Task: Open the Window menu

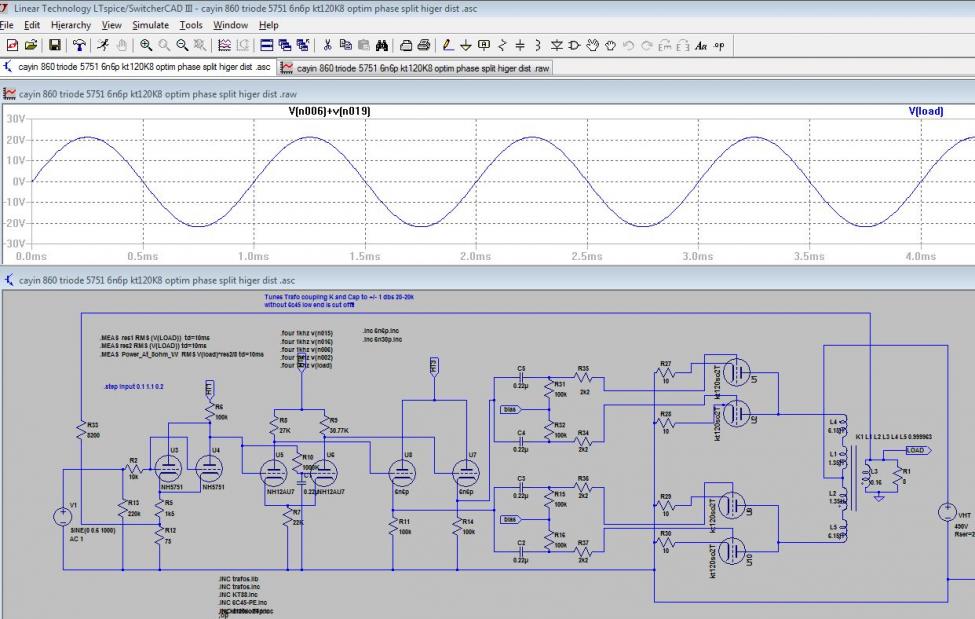Action: click(231, 25)
